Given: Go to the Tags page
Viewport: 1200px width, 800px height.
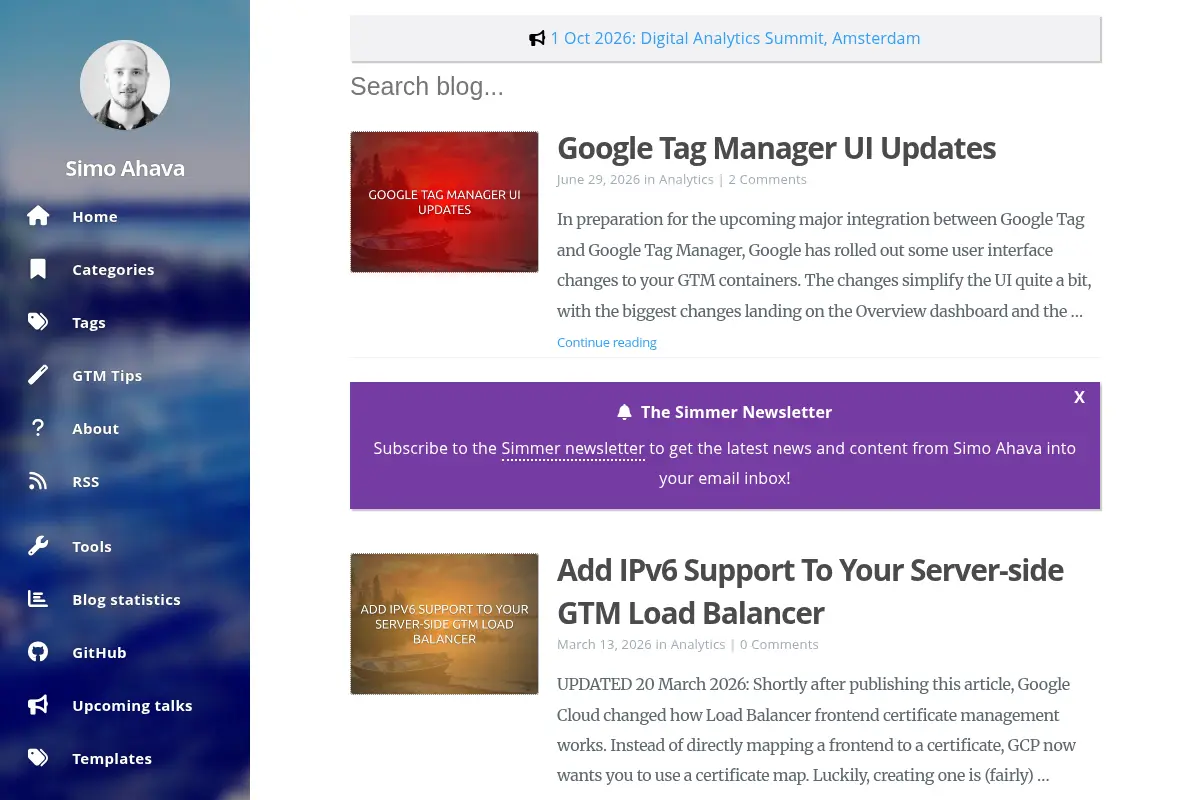Looking at the screenshot, I should [89, 322].
